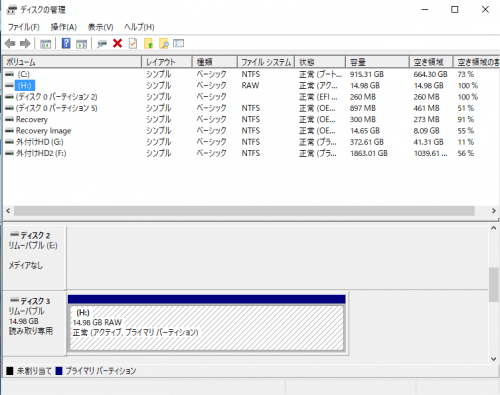Sort by 種類 column header

tap(215, 62)
